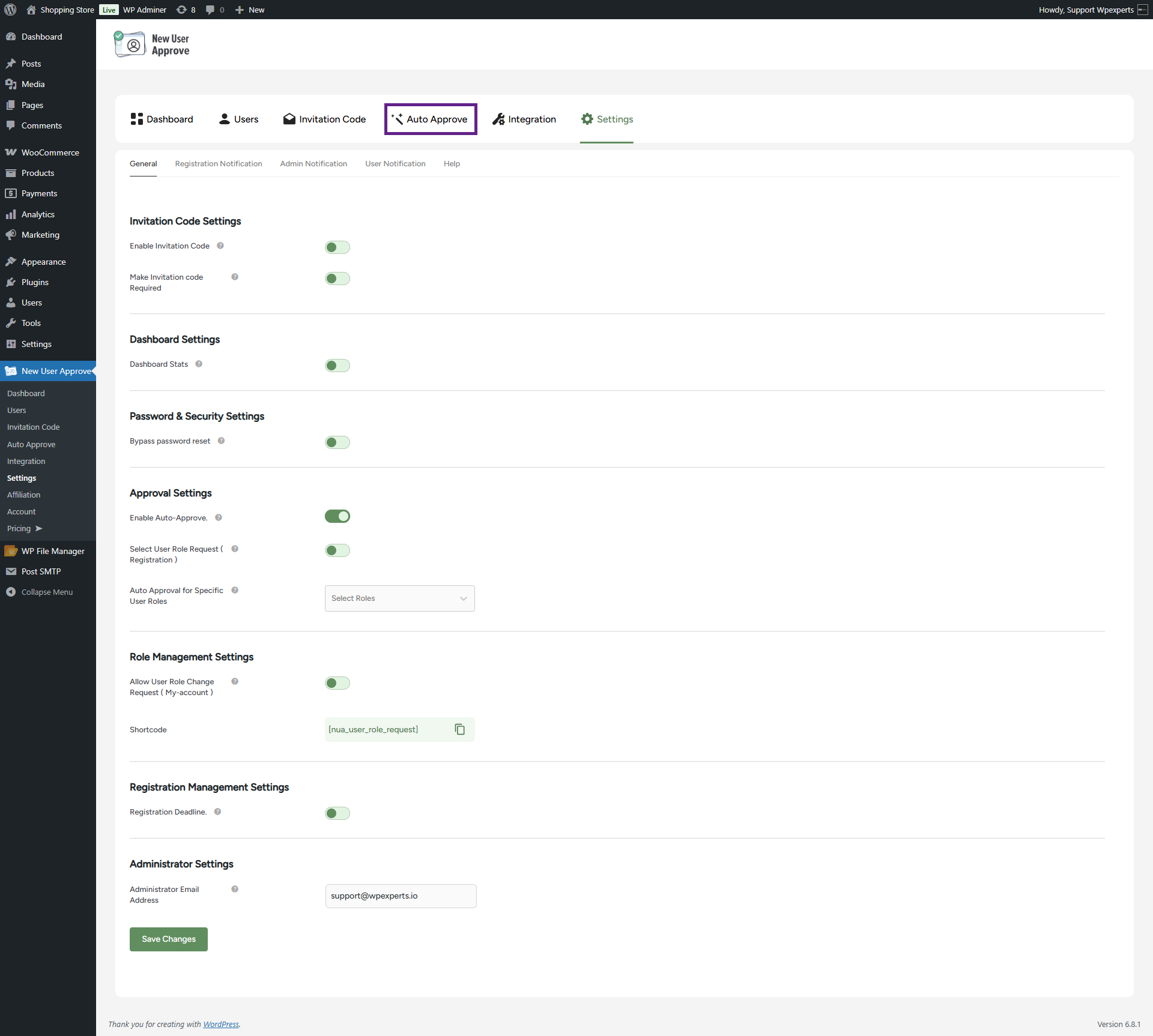Follow the WordPress footer link
Viewport: 1153px width, 1036px height.
pos(220,1024)
